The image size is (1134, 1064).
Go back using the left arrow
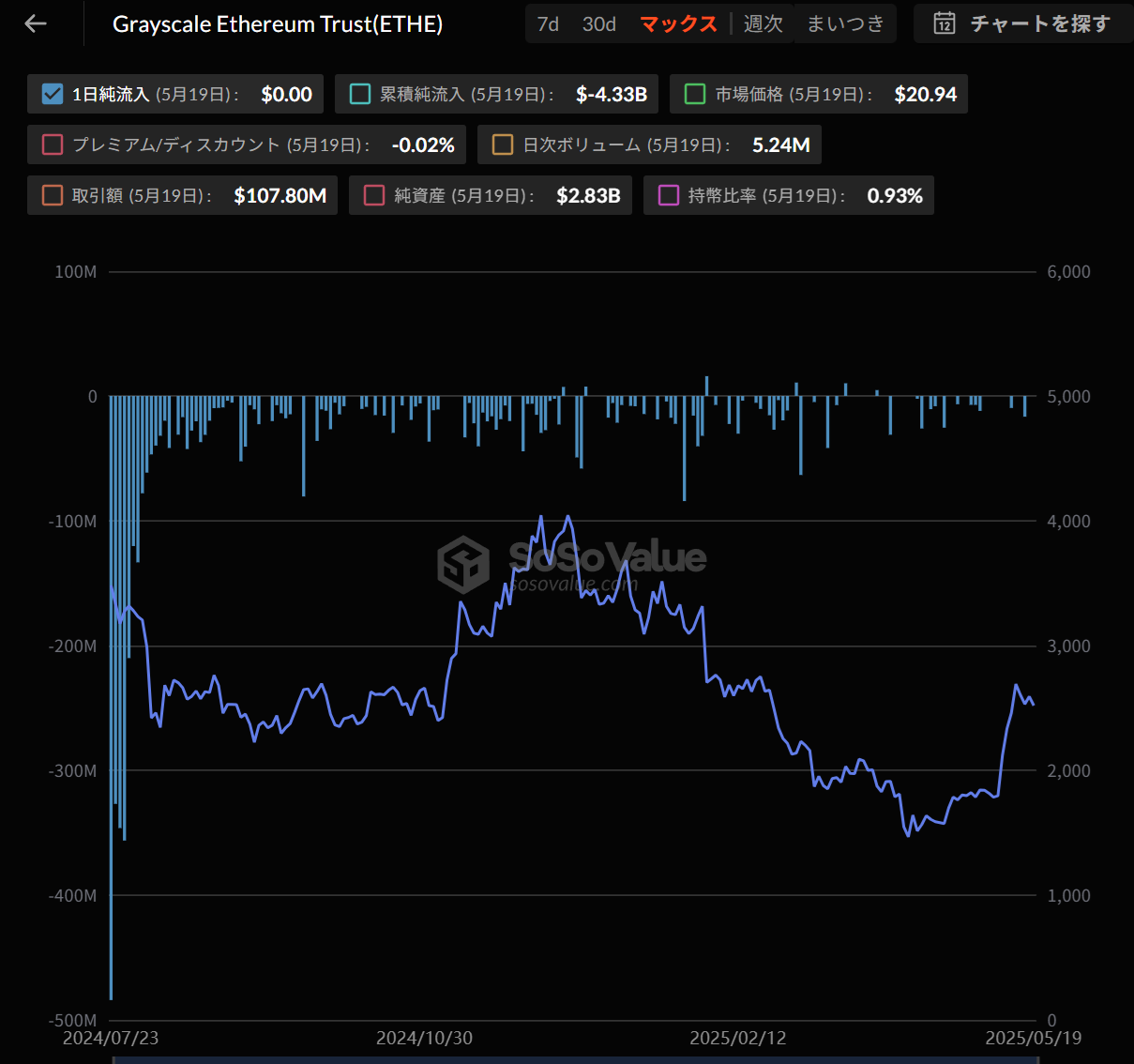36,23
